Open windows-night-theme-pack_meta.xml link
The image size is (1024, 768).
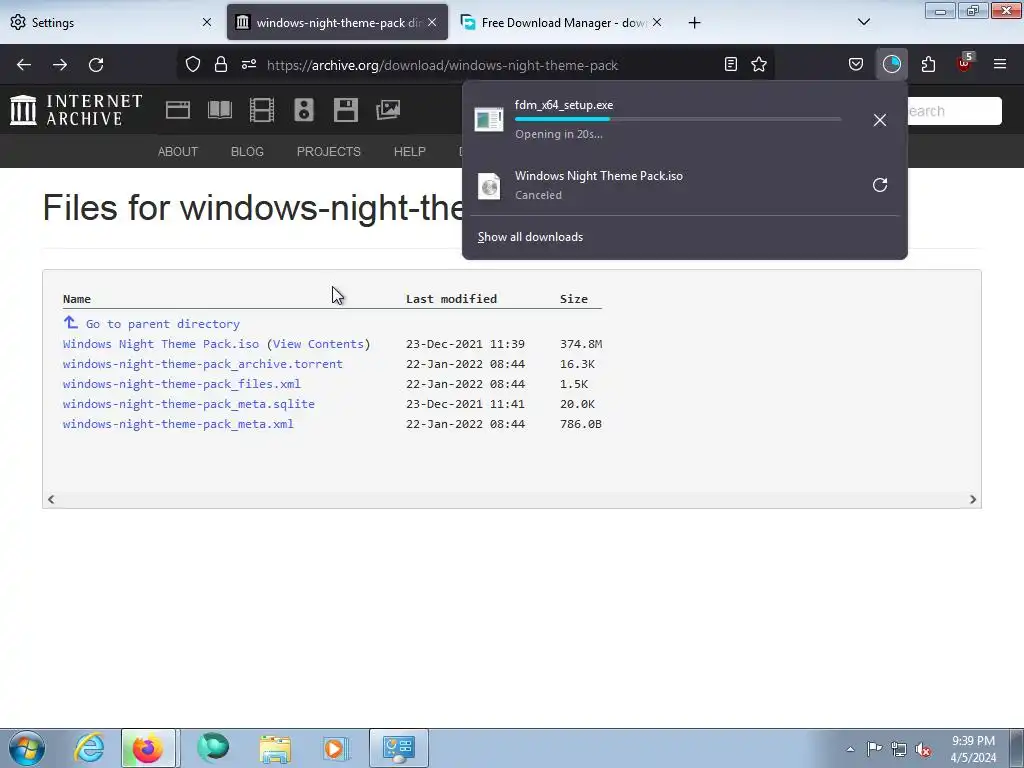[178, 424]
